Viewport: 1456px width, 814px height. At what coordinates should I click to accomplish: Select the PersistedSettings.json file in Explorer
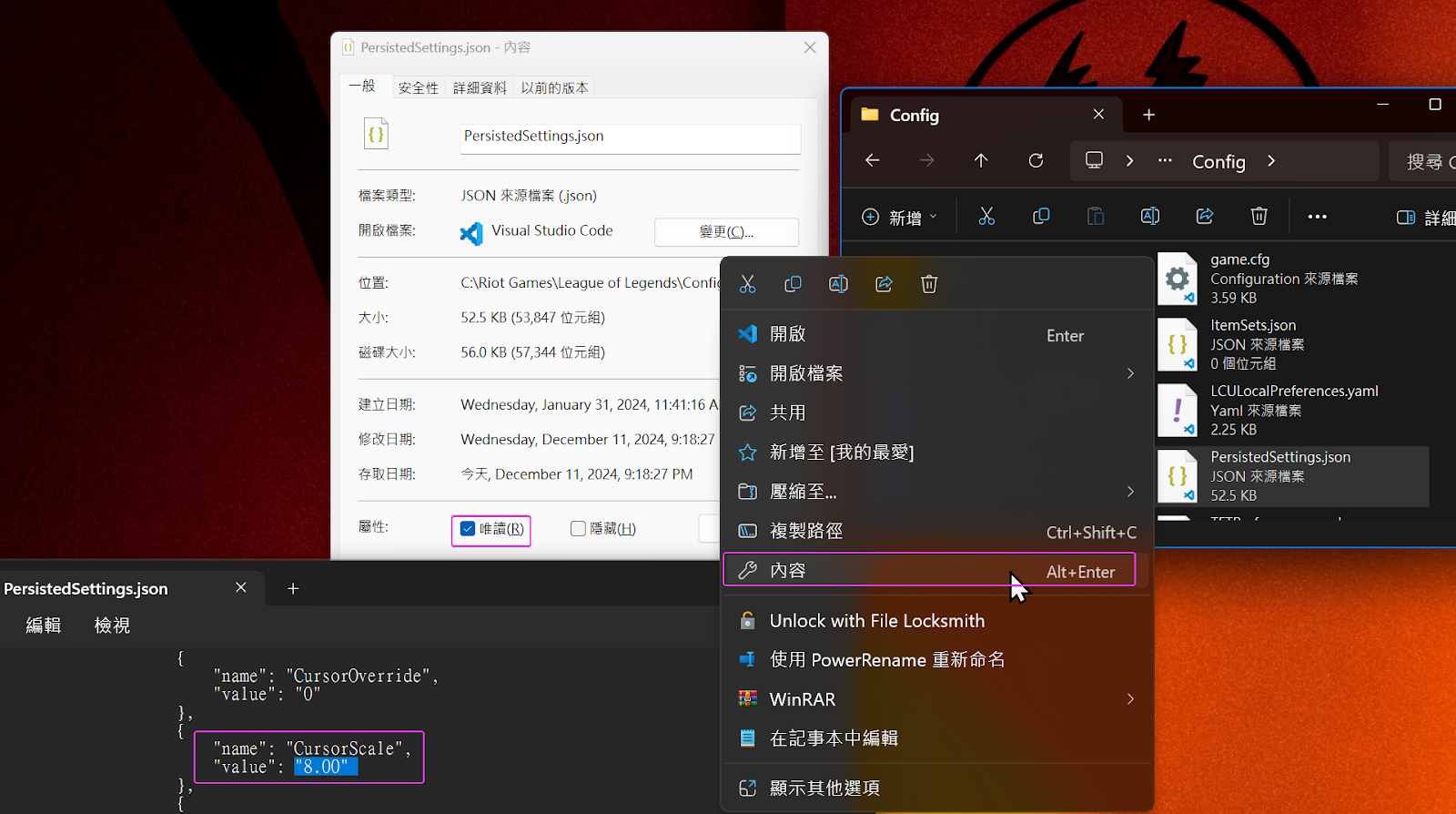pyautogui.click(x=1292, y=476)
